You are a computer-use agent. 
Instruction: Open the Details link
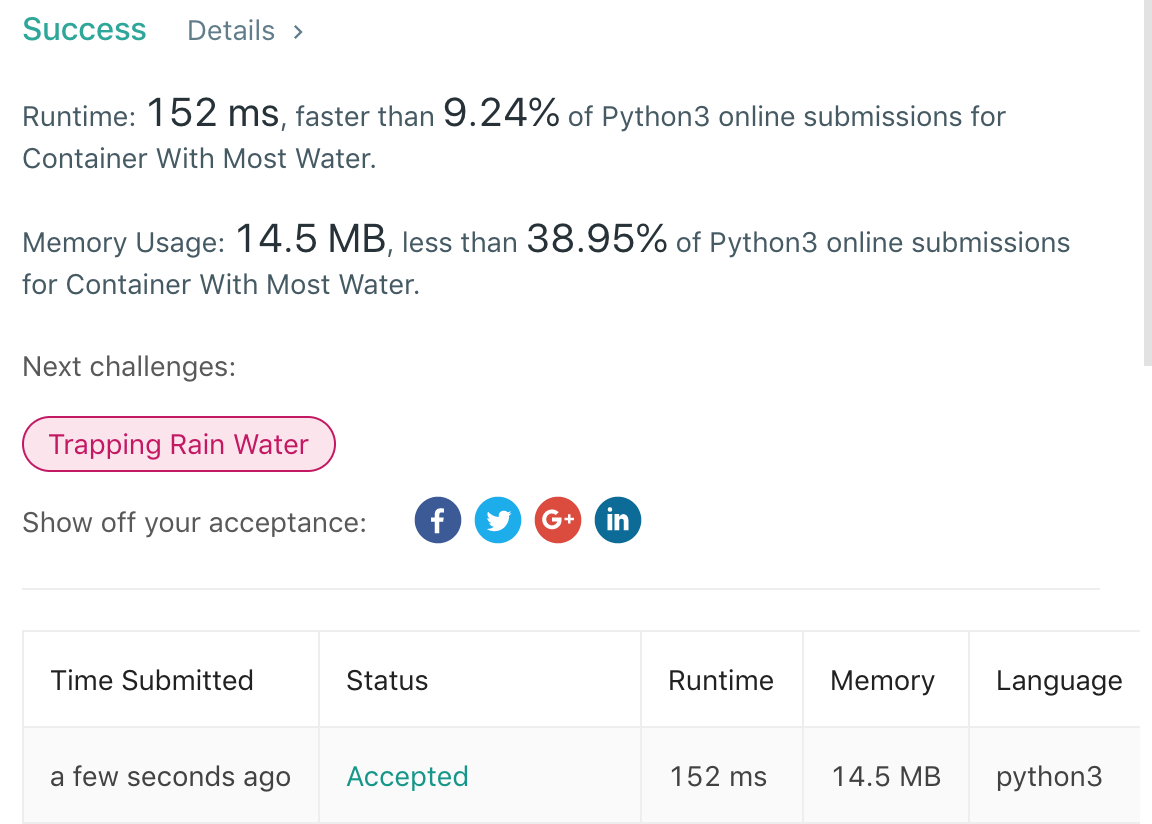pos(231,31)
